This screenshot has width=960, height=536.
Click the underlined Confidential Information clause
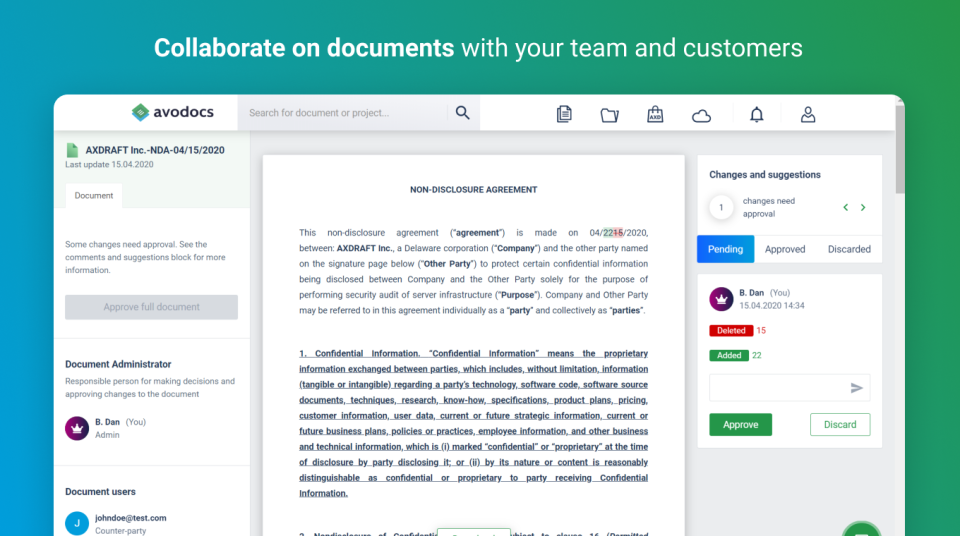pos(473,423)
